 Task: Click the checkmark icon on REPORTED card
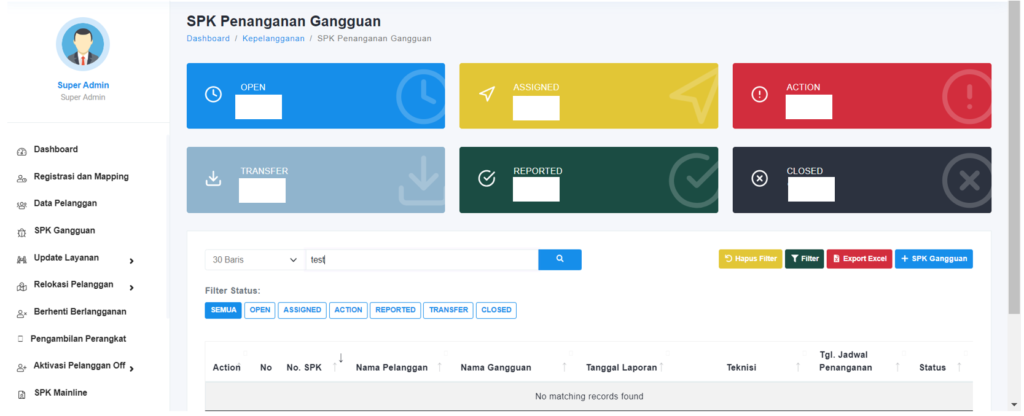click(487, 178)
